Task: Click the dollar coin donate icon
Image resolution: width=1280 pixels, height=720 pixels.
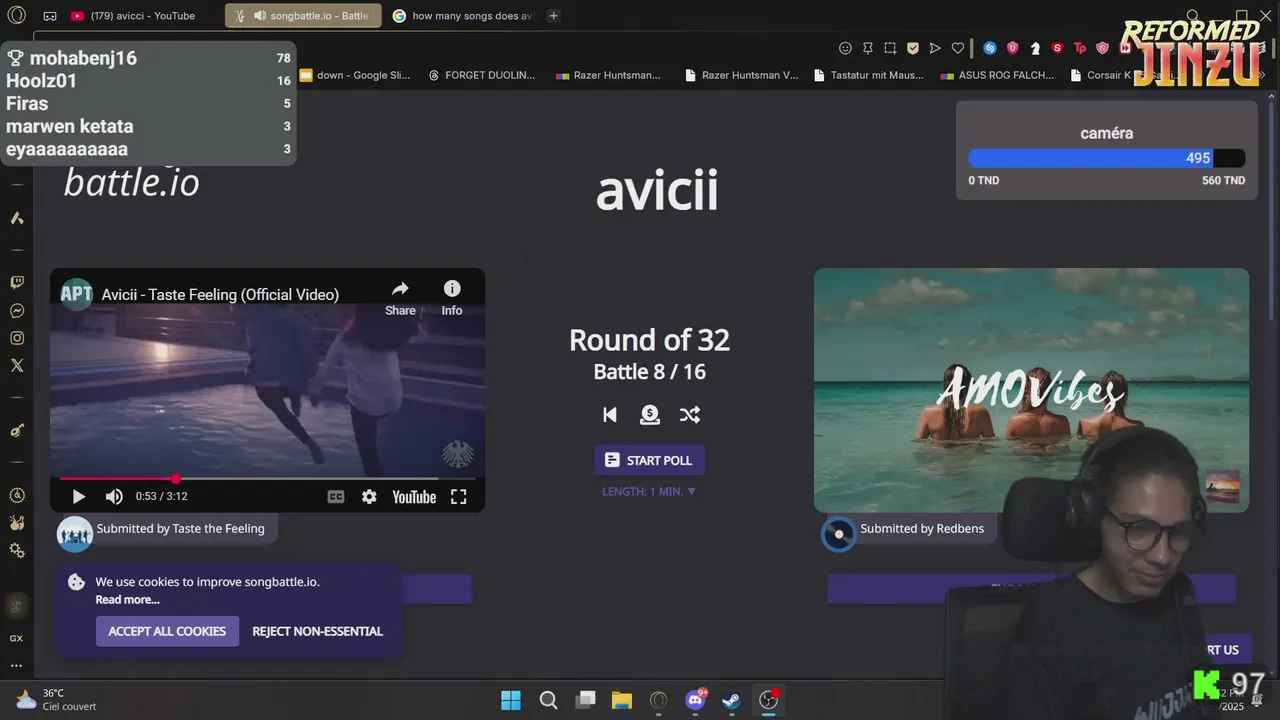Action: click(x=650, y=415)
